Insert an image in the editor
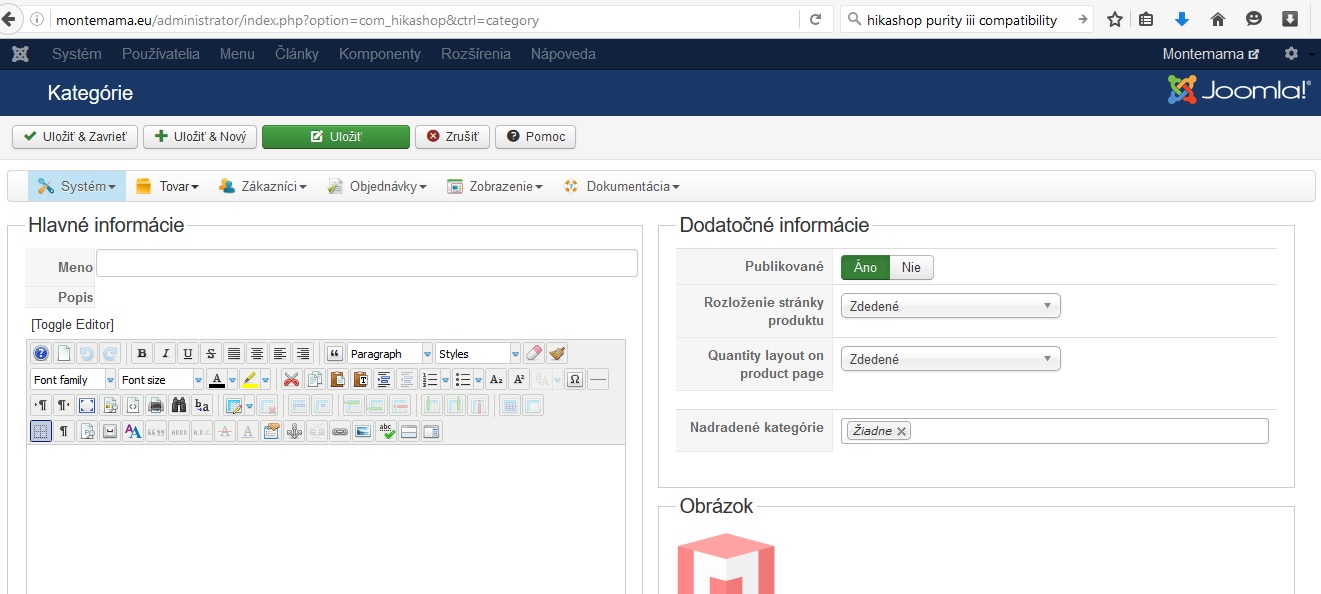This screenshot has width=1321, height=594. pyautogui.click(x=363, y=432)
